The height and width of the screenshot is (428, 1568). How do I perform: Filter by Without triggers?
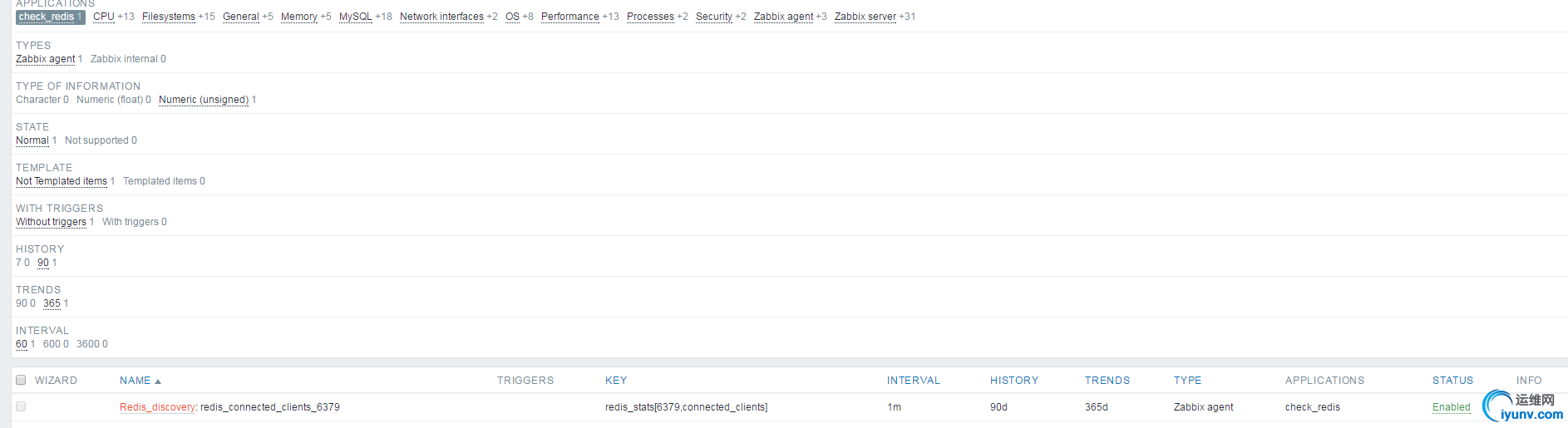[x=51, y=222]
